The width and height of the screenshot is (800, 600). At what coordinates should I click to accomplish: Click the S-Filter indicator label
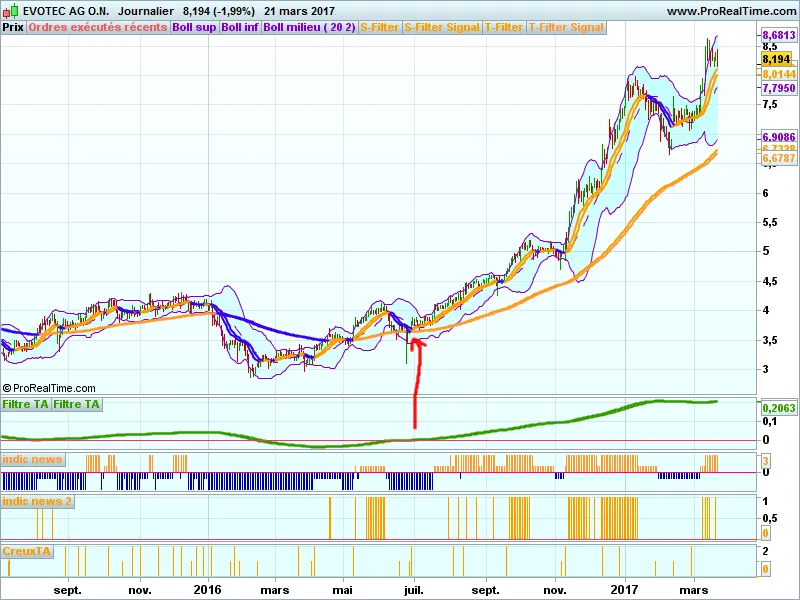click(379, 27)
